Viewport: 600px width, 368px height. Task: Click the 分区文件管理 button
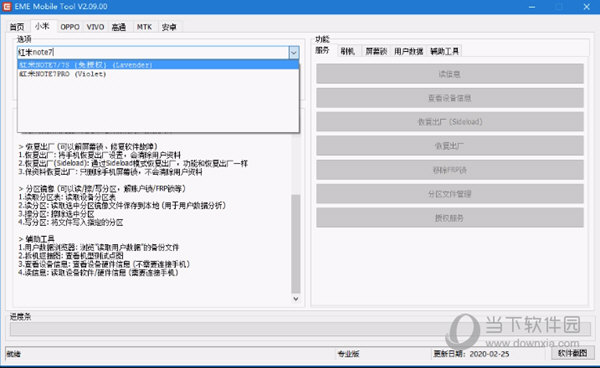(x=450, y=194)
